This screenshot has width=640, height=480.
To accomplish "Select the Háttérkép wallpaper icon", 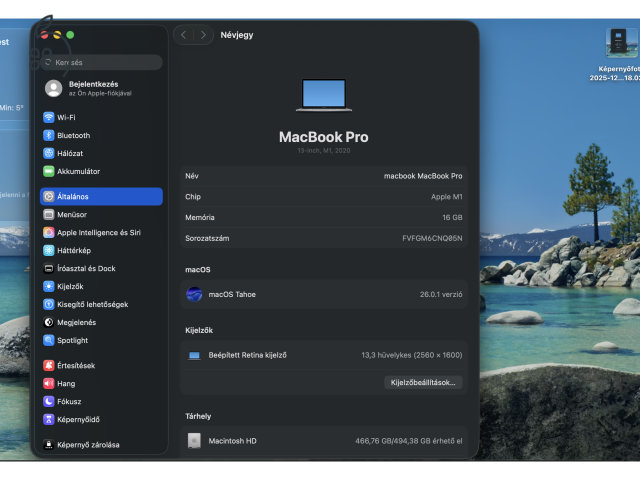I will click(x=49, y=251).
